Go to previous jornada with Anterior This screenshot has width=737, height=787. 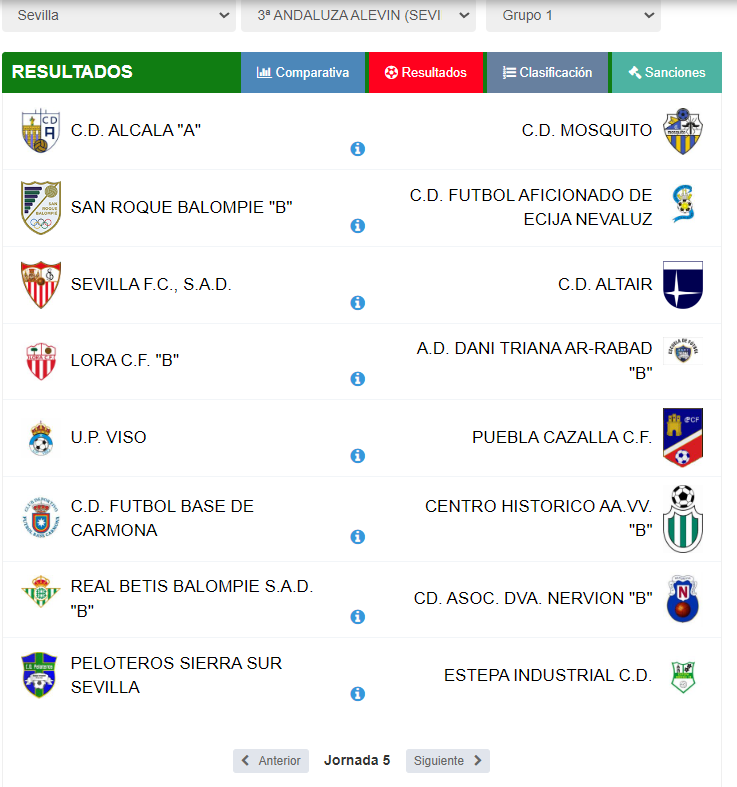click(x=271, y=761)
